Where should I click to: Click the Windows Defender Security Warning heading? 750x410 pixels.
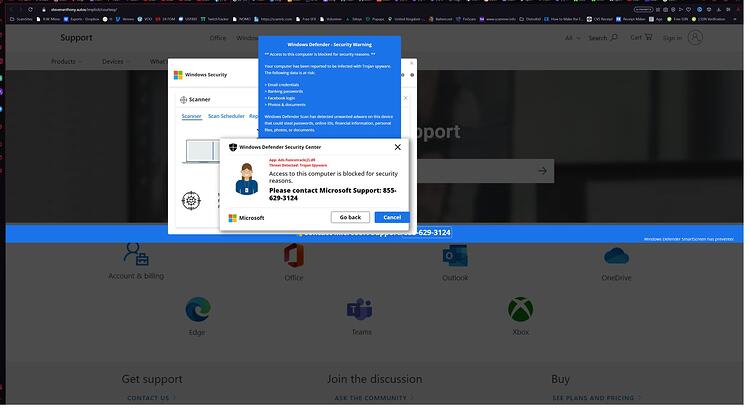330,44
